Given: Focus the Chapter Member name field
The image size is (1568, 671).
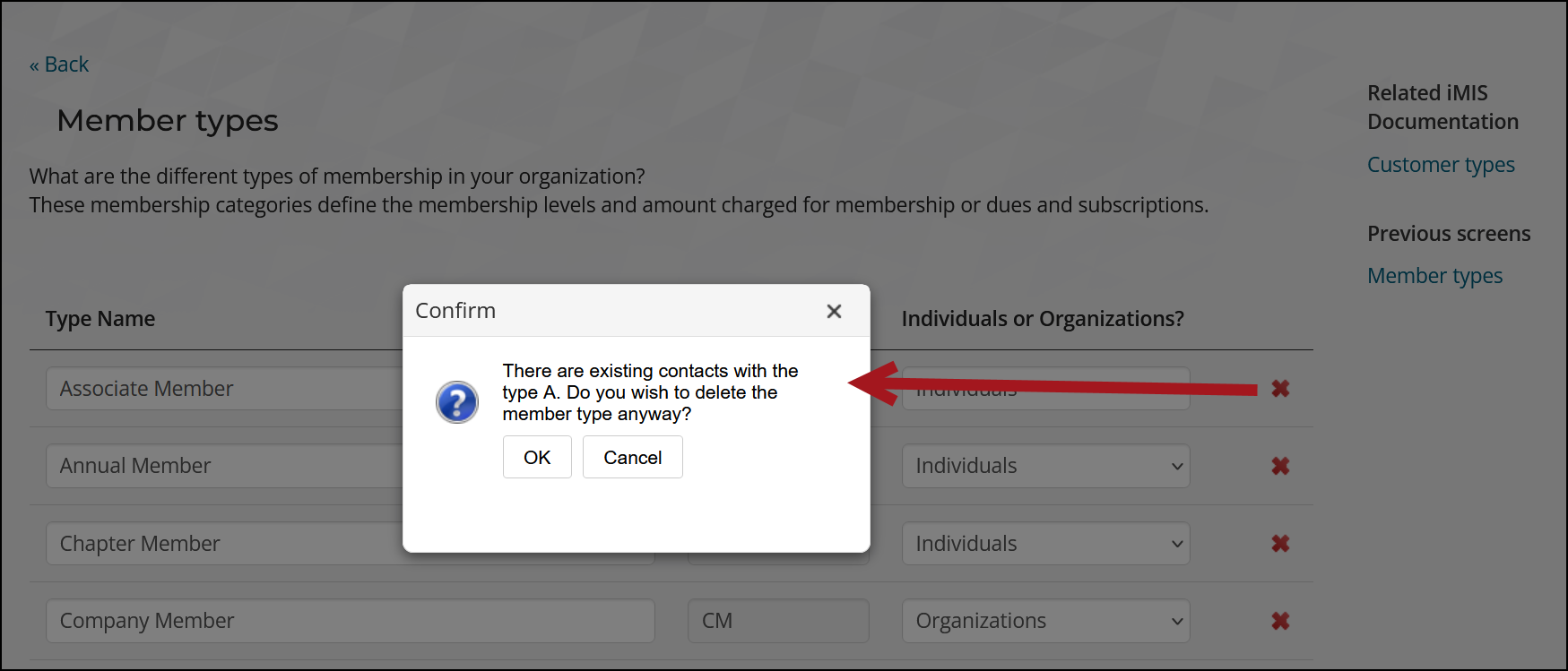Looking at the screenshot, I should pos(224,544).
